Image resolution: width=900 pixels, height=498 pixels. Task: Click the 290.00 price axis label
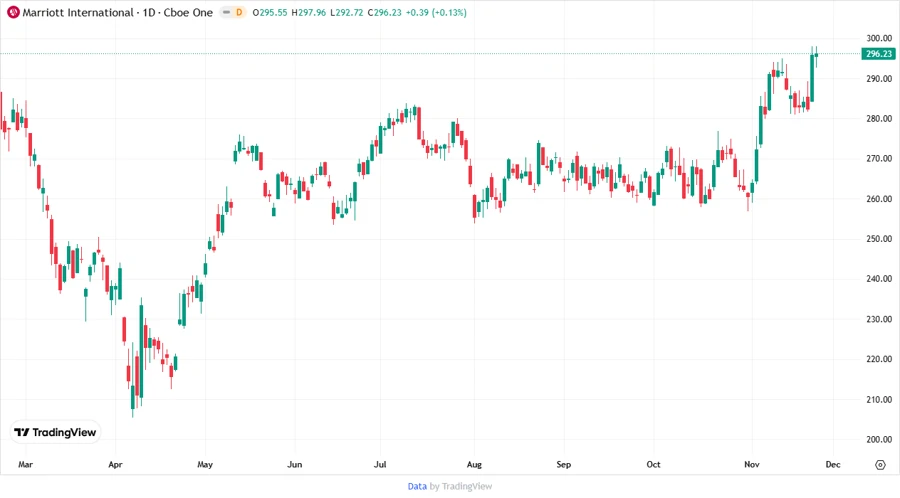pos(879,79)
